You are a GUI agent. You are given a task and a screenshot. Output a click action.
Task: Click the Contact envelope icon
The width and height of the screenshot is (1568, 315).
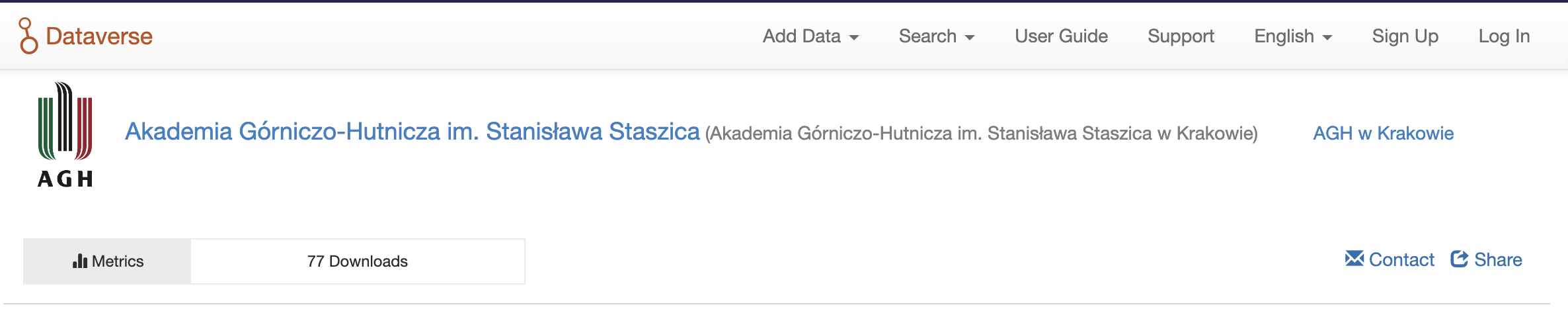1354,259
